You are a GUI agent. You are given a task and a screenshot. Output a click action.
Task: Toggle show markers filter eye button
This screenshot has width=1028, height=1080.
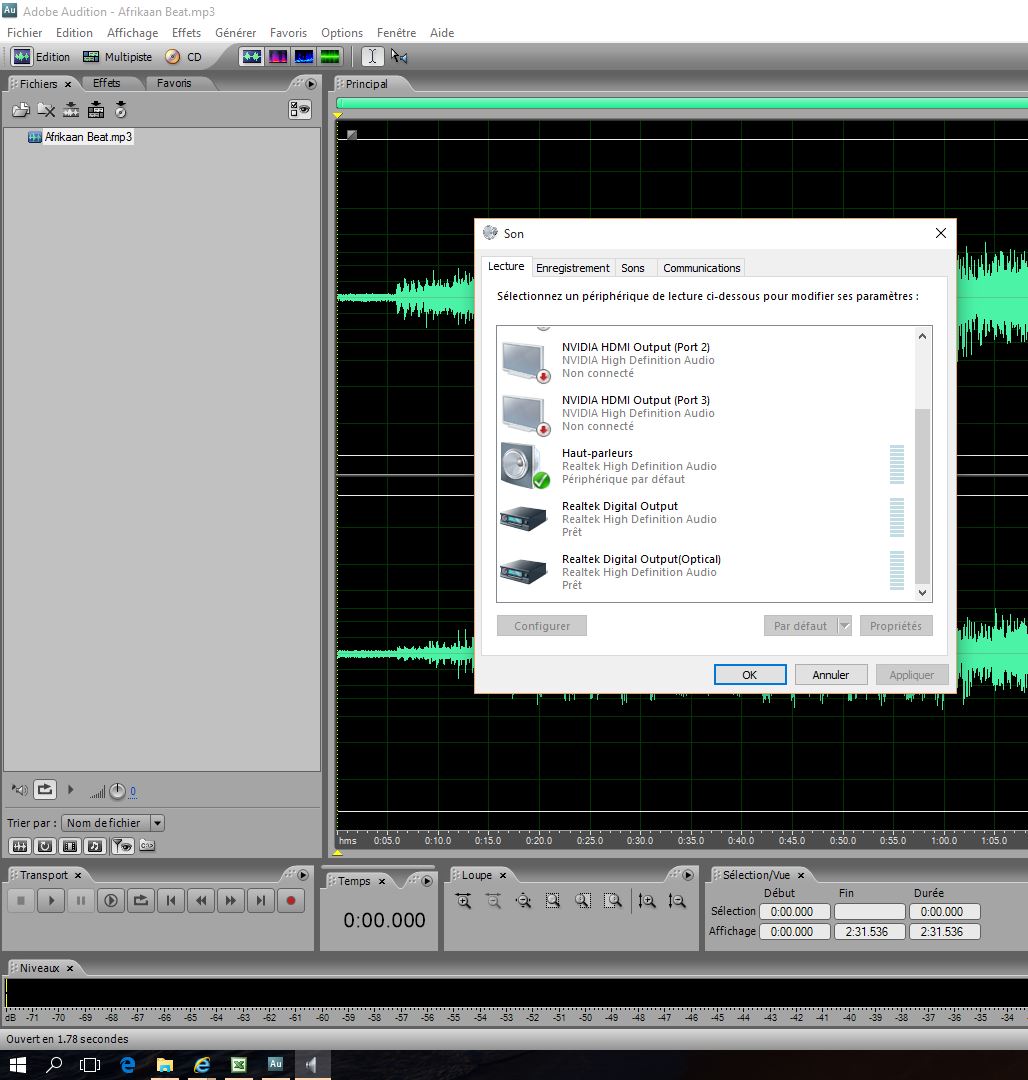point(123,846)
